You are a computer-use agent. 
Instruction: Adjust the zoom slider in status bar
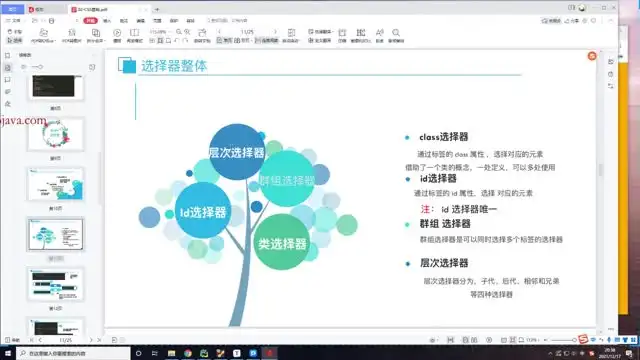(x=563, y=340)
